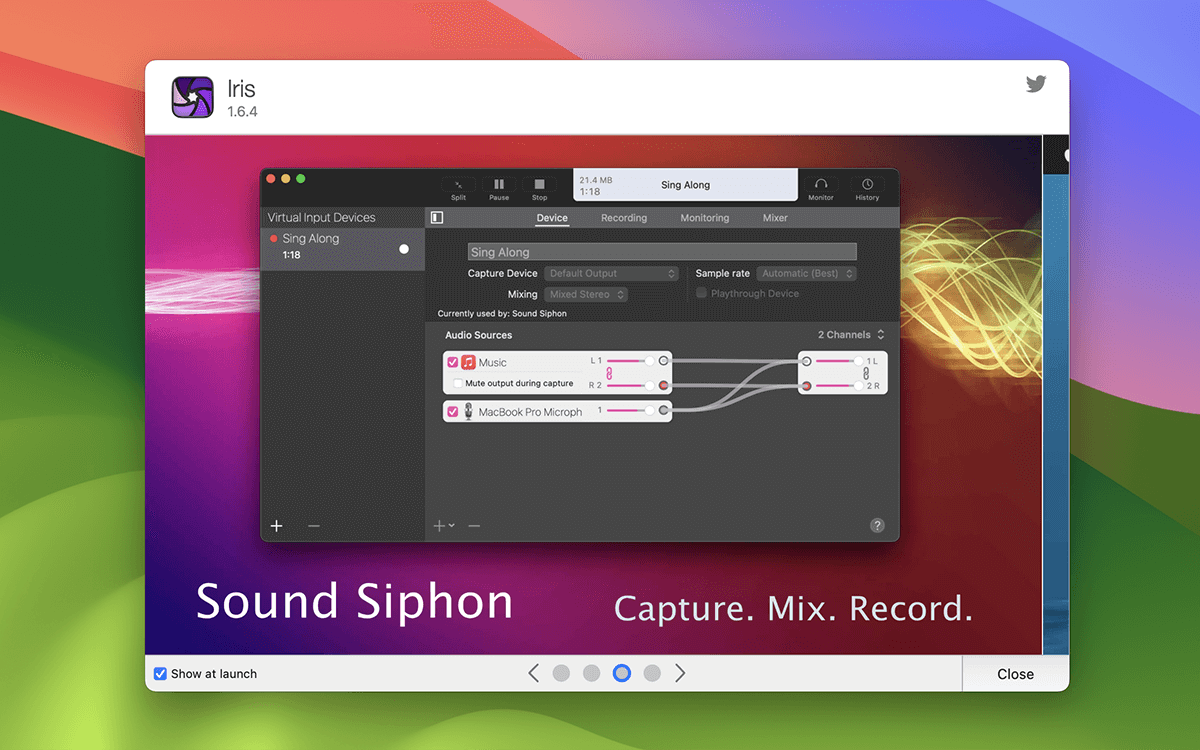Open the History clock icon
The width and height of the screenshot is (1200, 750).
point(867,184)
